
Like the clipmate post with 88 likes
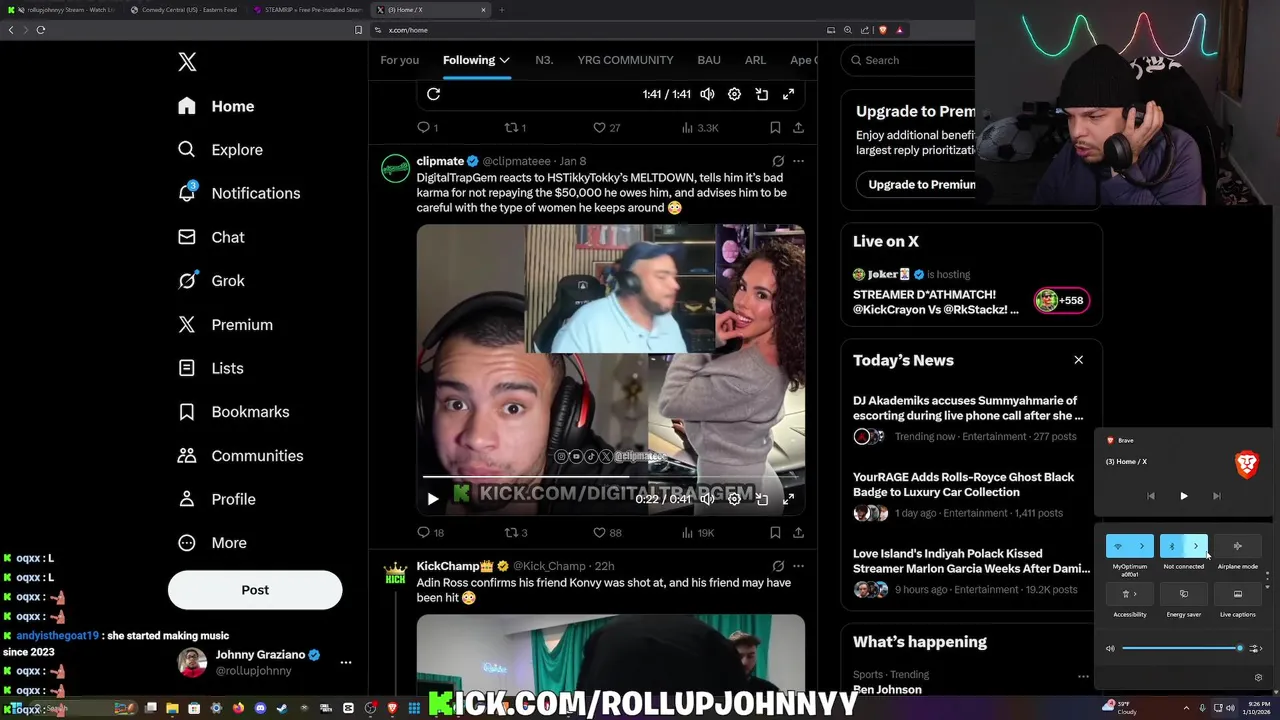coord(606,533)
